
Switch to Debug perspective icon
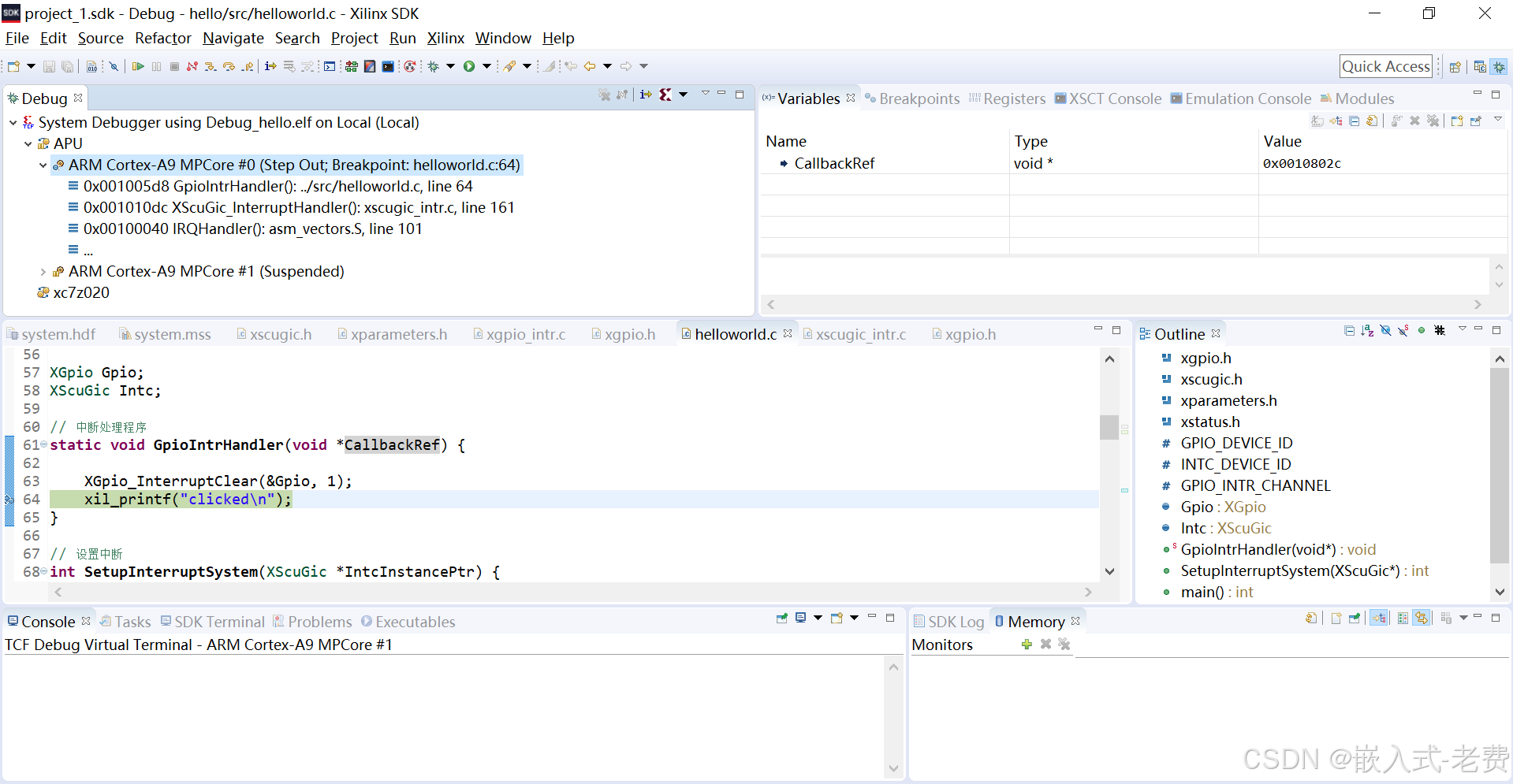1499,66
